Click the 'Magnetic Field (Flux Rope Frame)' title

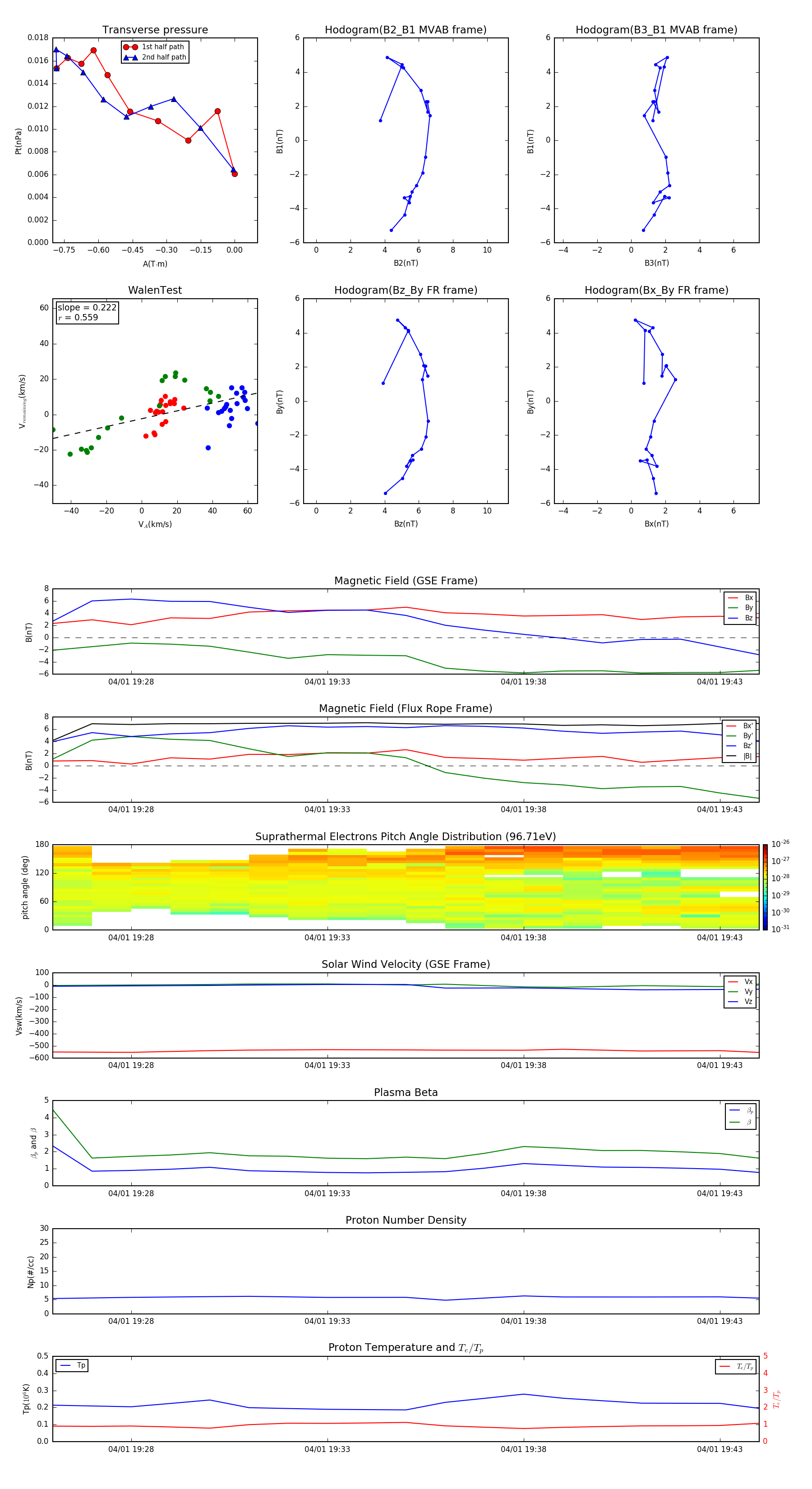pos(406,709)
